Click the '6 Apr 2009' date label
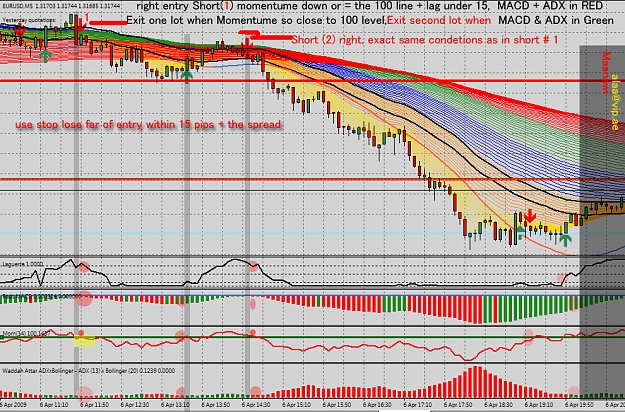The height and width of the screenshot is (412, 625). pos(13,405)
